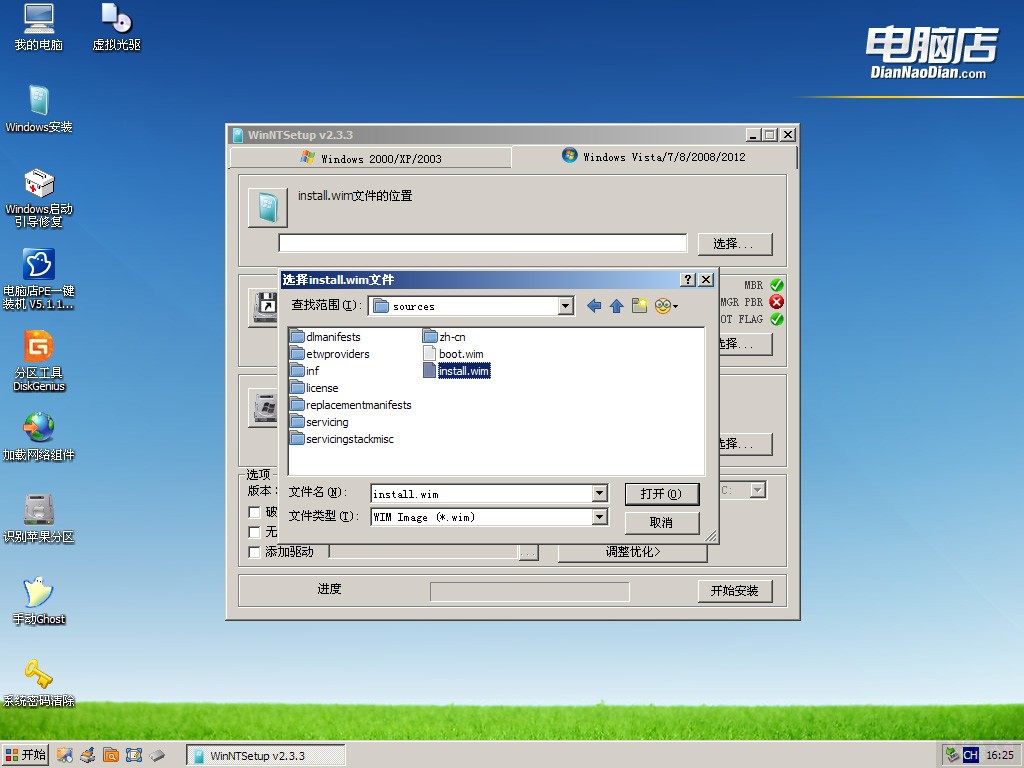Click WinNTSetup v2.3.3 taskbar button
Viewport: 1024px width, 768px height.
click(x=266, y=756)
